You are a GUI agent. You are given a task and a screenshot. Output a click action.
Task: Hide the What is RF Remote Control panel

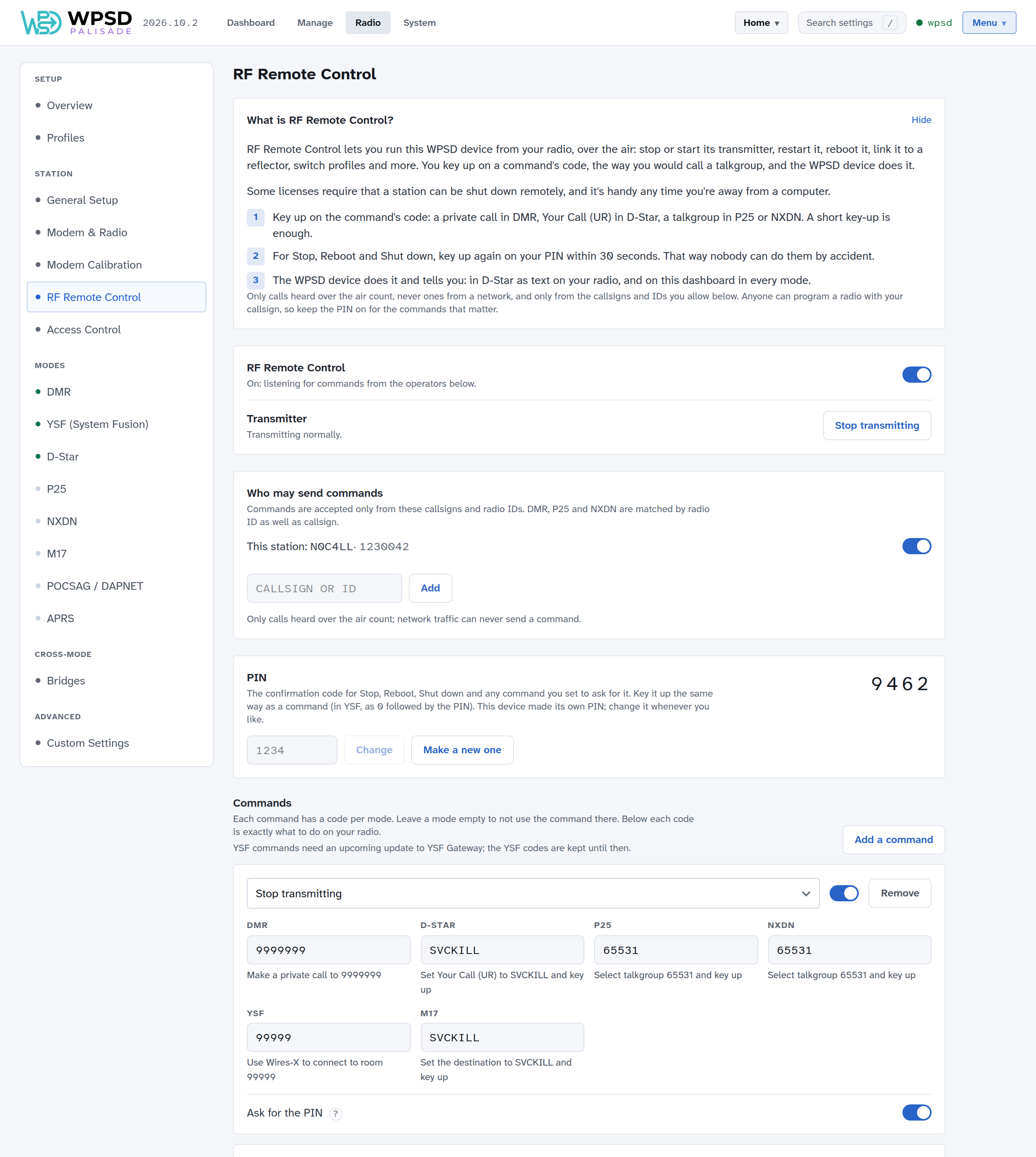921,119
